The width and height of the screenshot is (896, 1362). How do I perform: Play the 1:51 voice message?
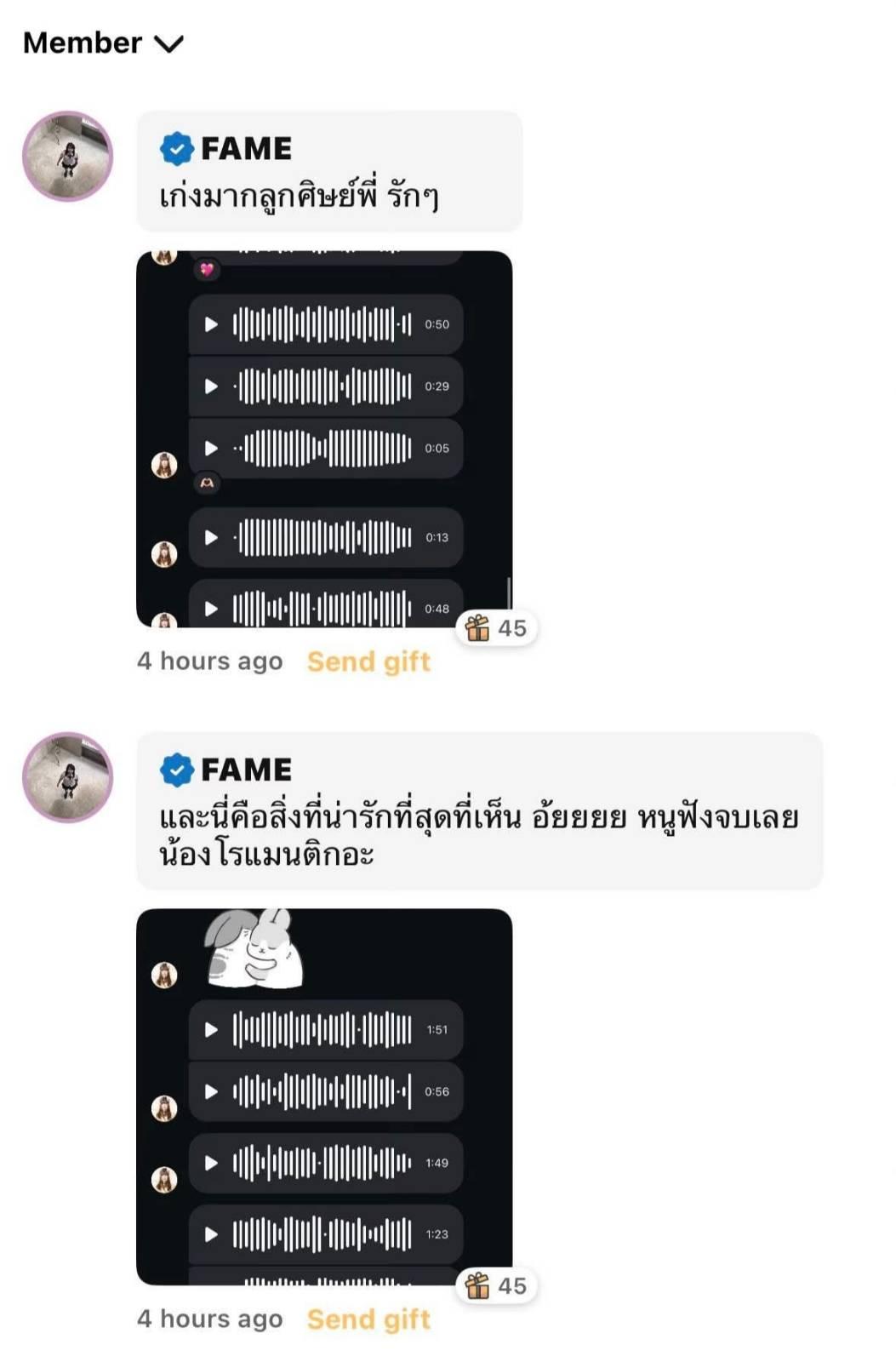(211, 1030)
